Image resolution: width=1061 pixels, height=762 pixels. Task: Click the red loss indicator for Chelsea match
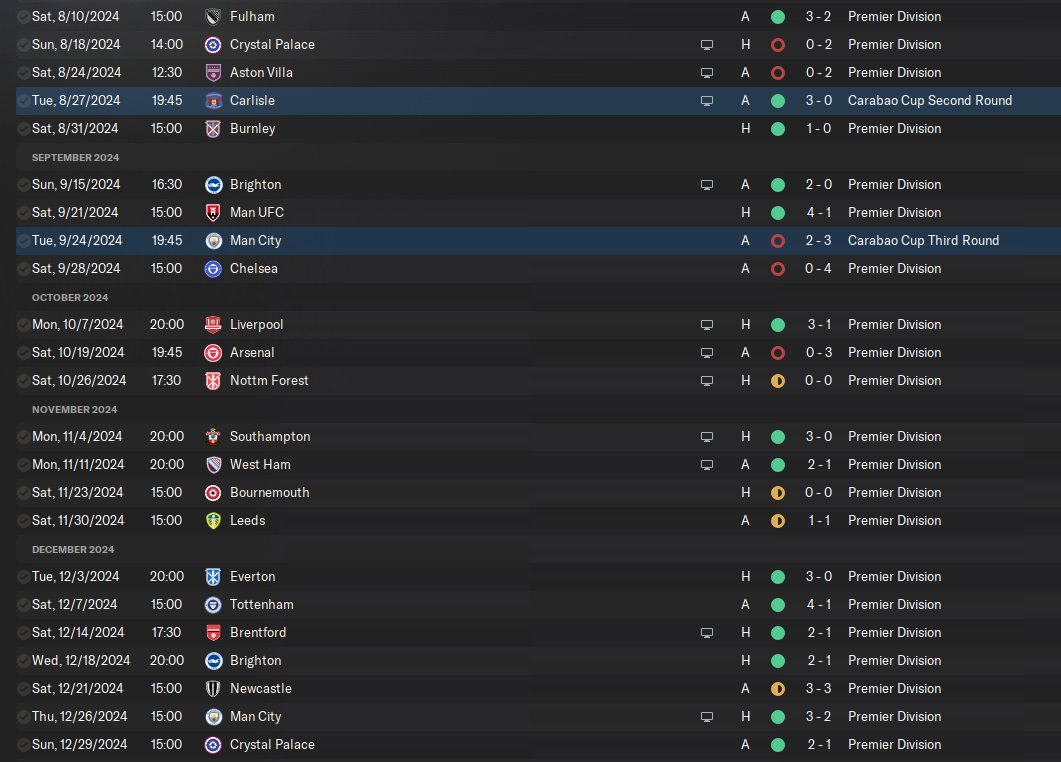778,269
